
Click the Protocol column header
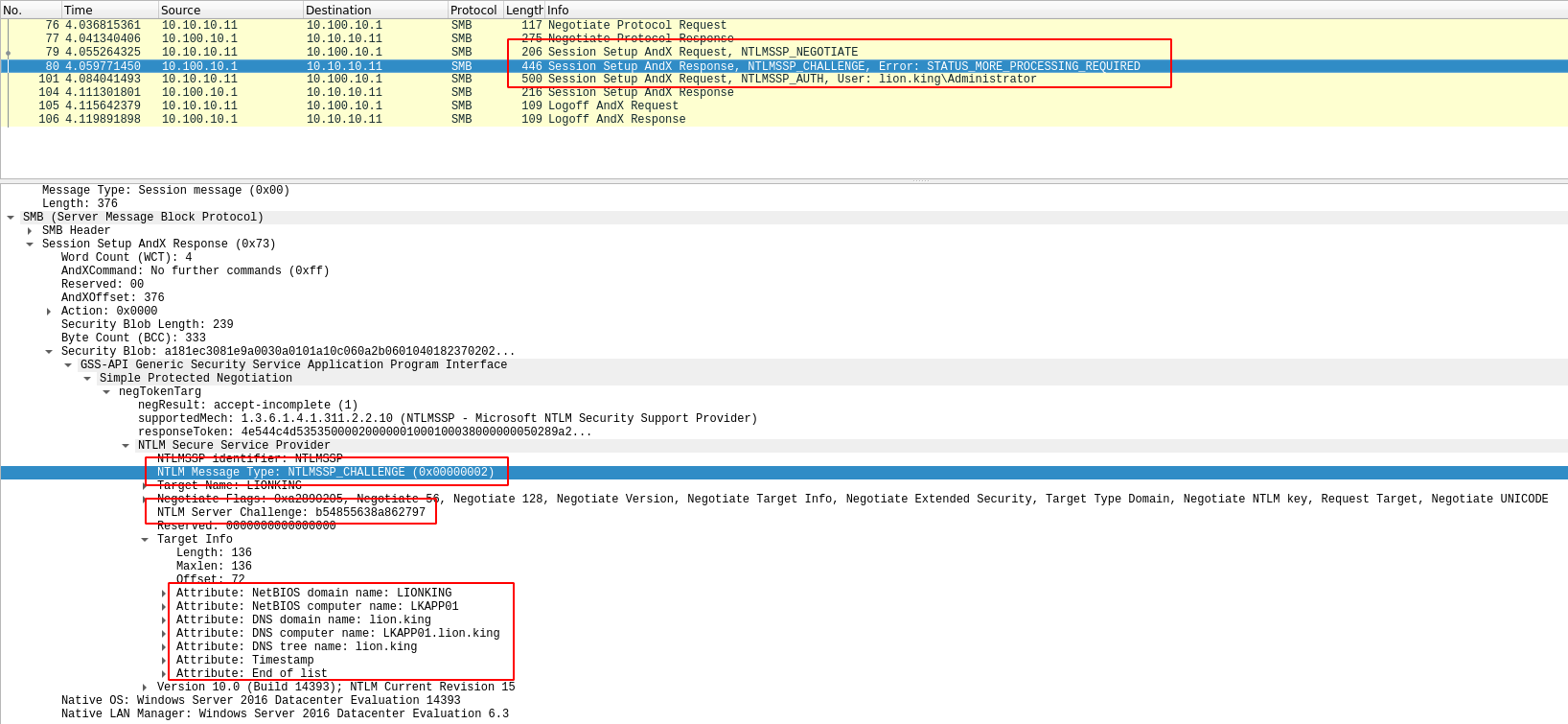(x=473, y=10)
